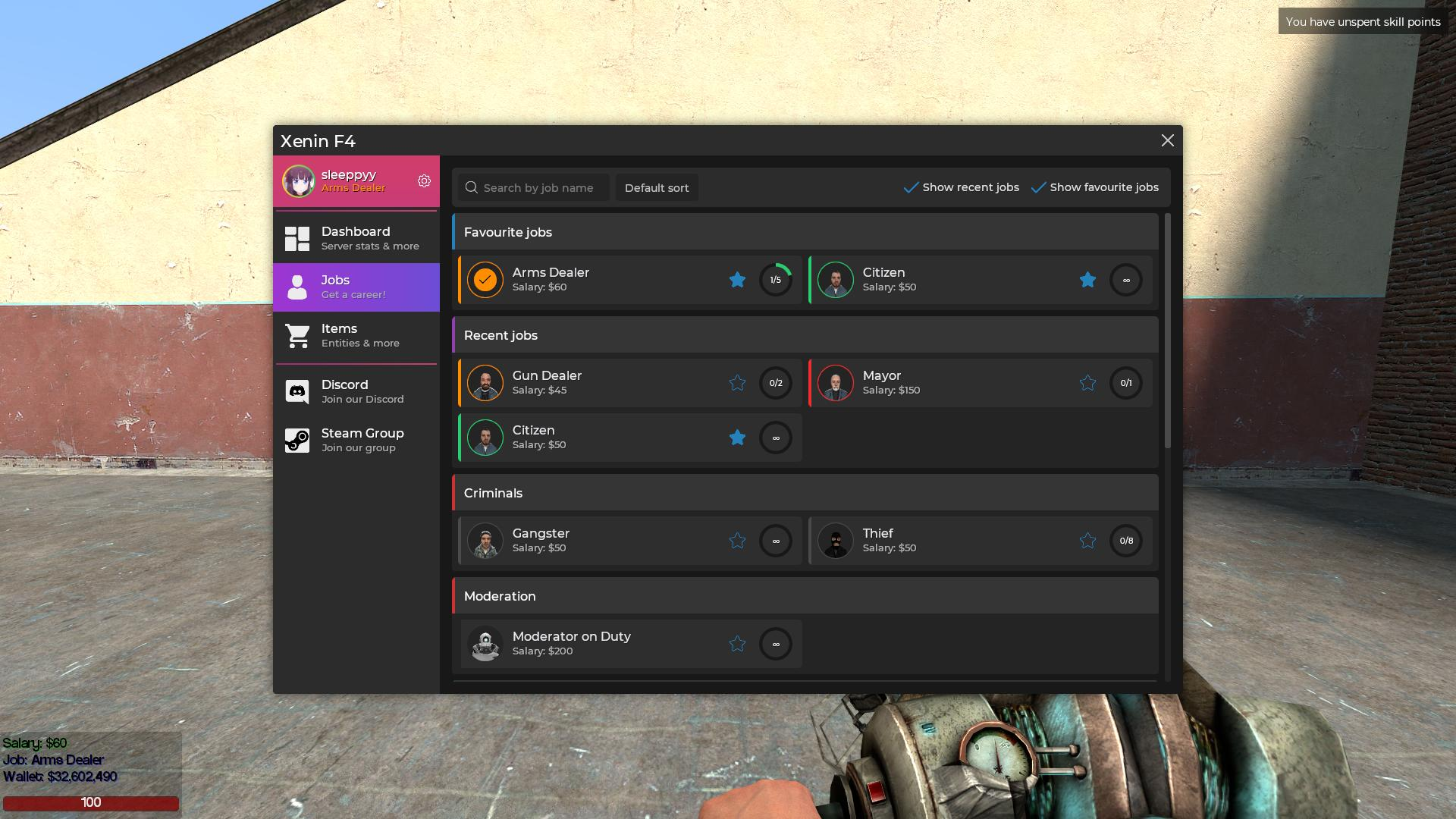Viewport: 1456px width, 819px height.
Task: Star the Thief job
Action: [1087, 541]
